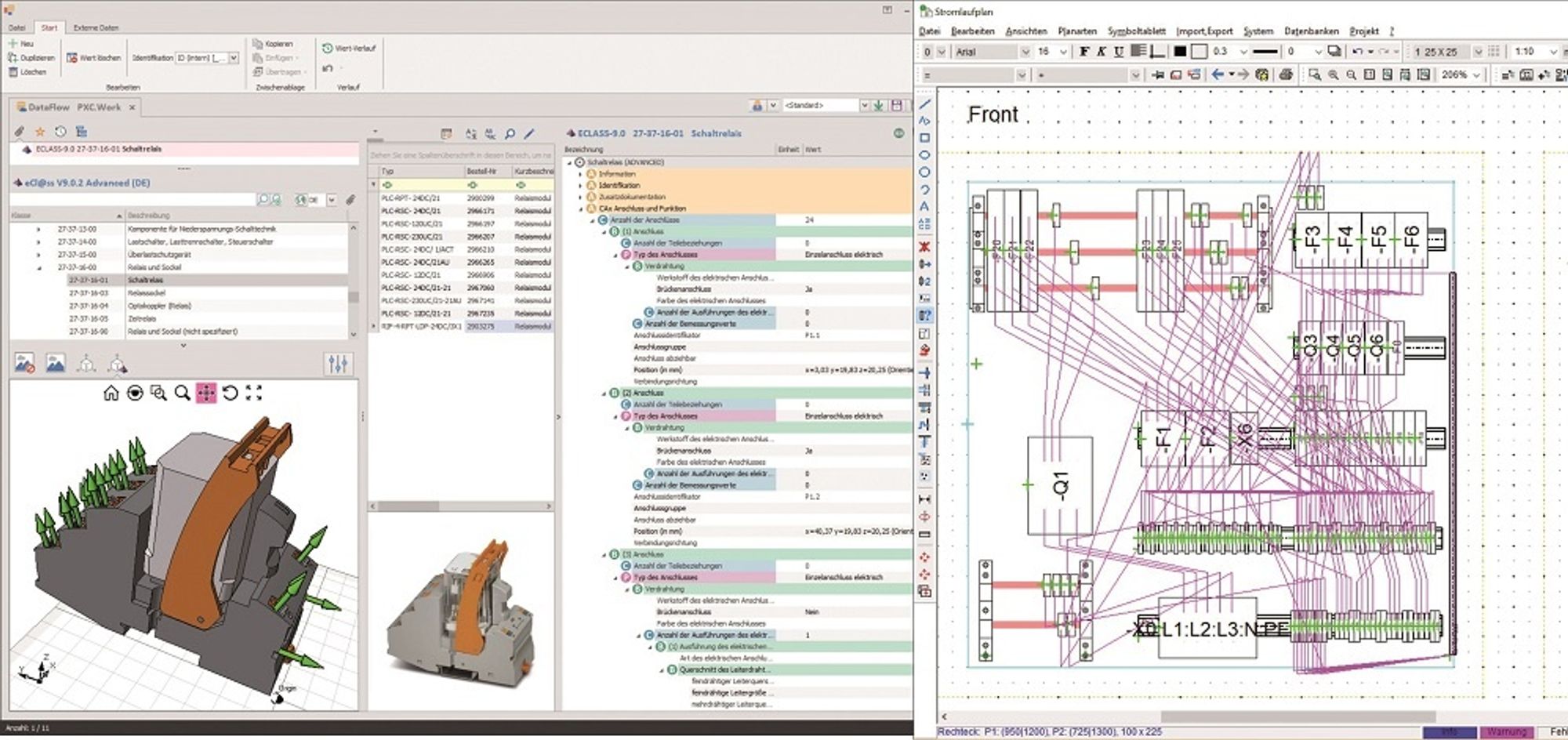Click the Warnung status indicator
Viewport: 1568px width, 740px height.
(1505, 731)
